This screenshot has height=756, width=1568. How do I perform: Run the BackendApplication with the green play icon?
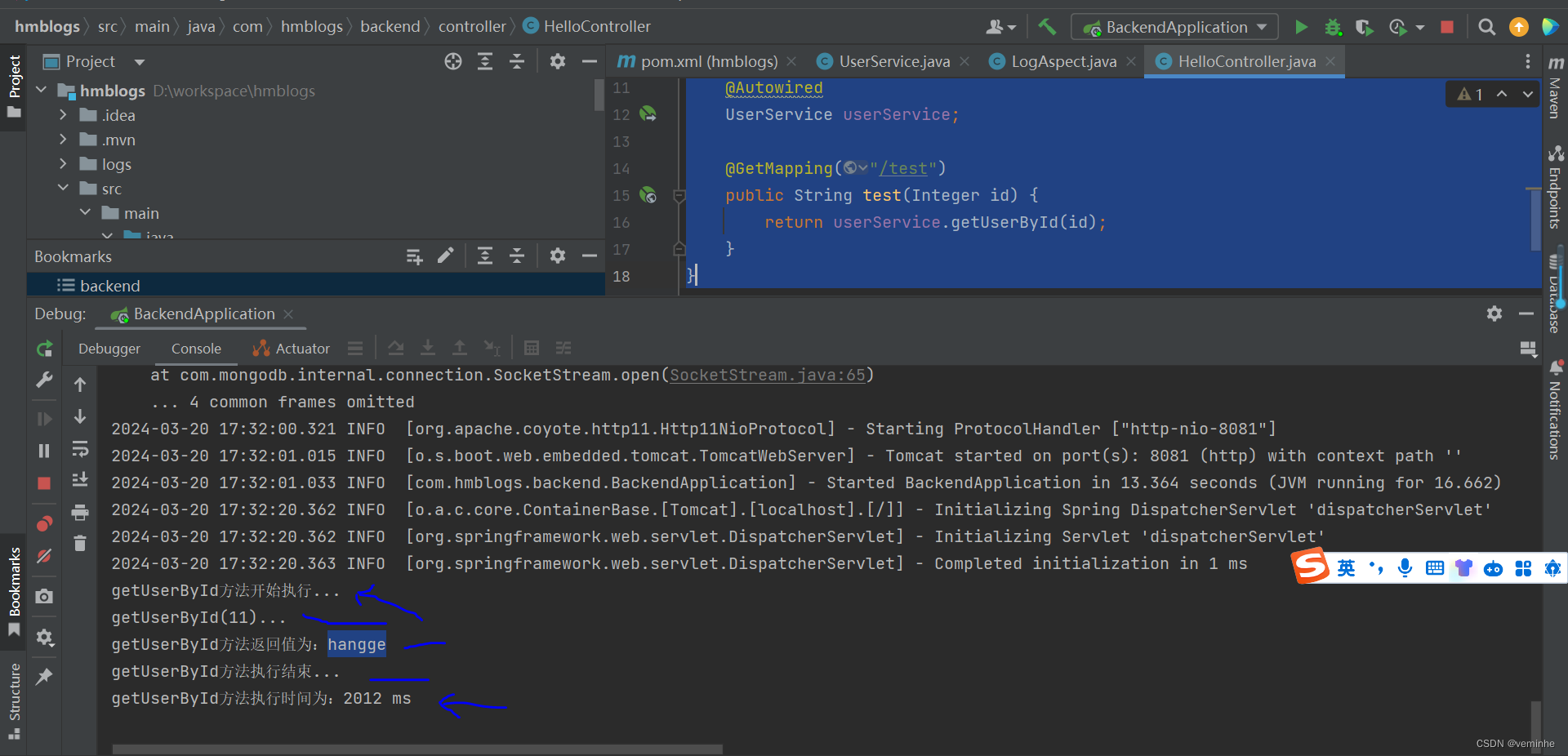1302,27
